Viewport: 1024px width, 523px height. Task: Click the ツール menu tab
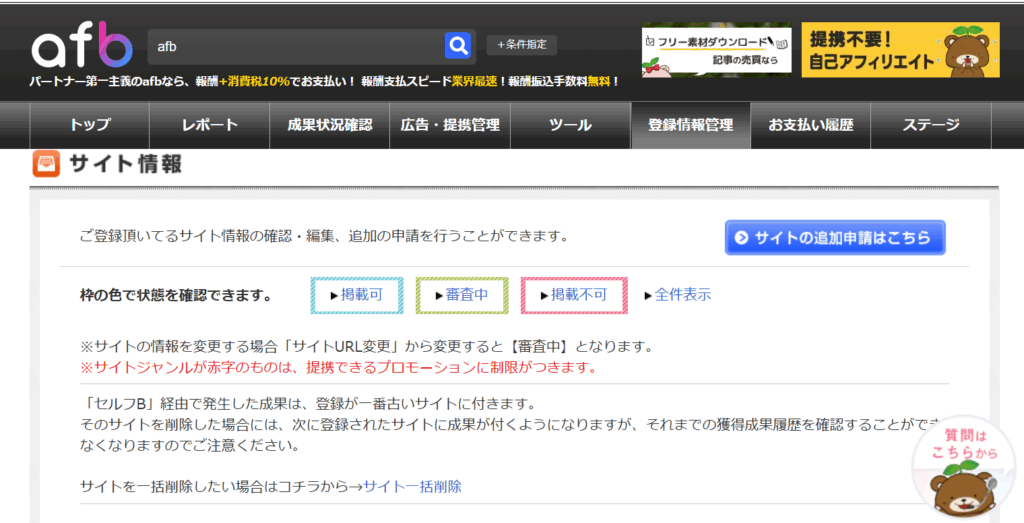pyautogui.click(x=570, y=125)
